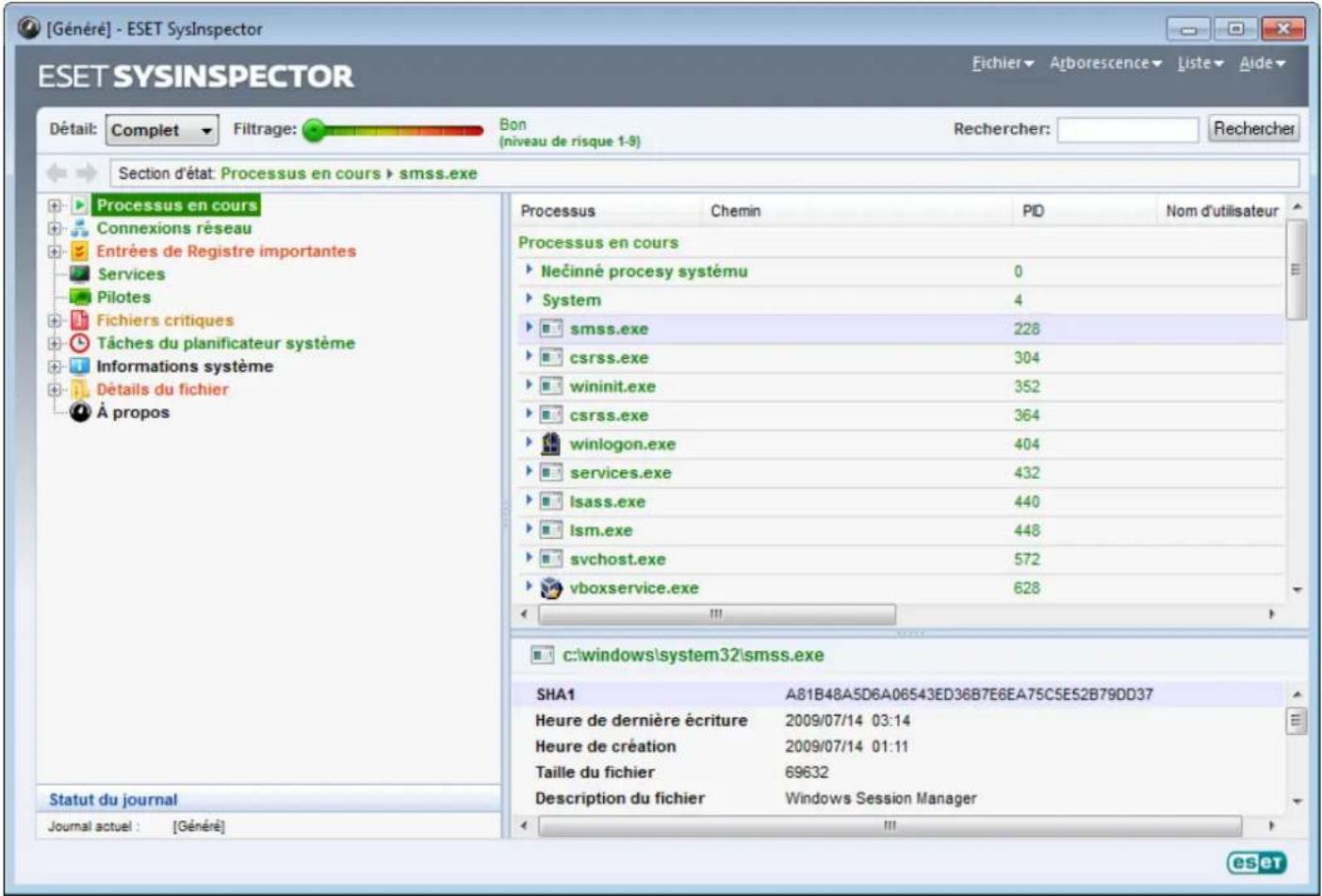Click the Fichiers critiques red file icon
This screenshot has height=896, width=1322.
79,319
